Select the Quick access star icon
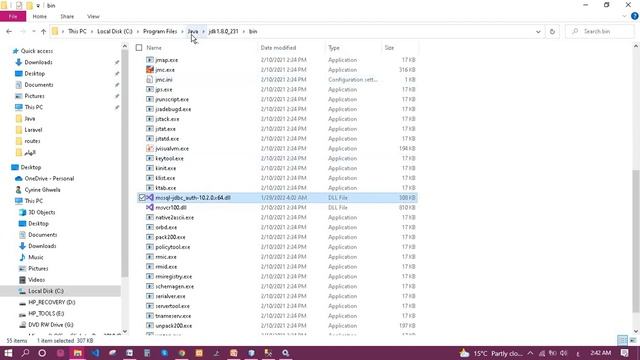 [x=16, y=51]
